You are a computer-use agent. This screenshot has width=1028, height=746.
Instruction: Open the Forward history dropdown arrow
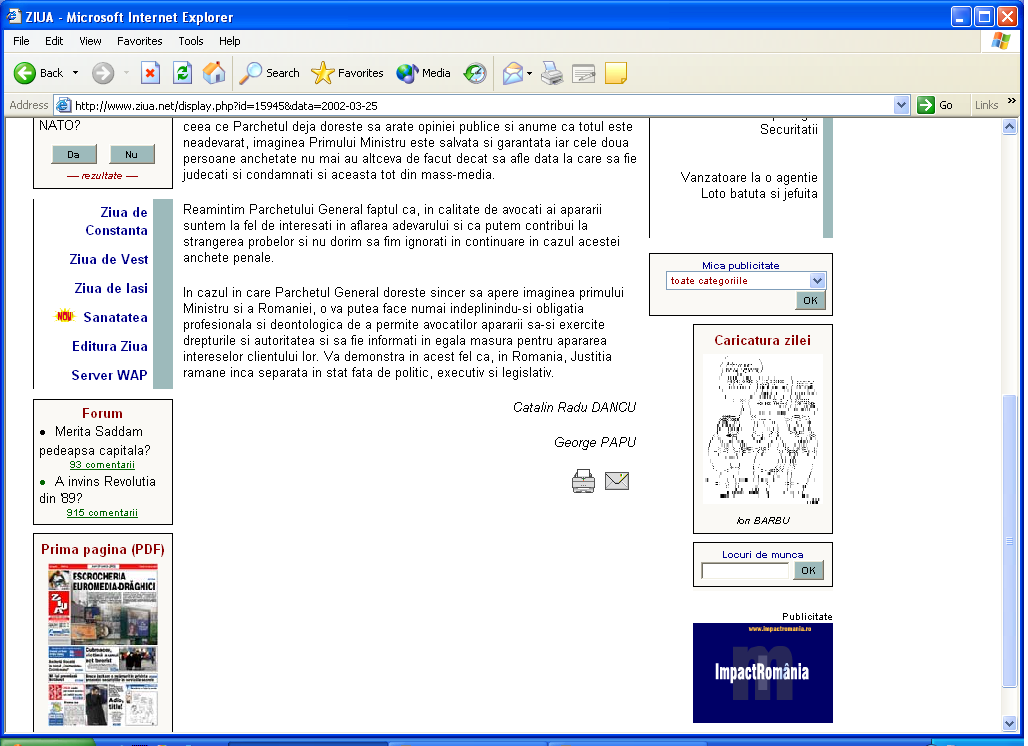coord(126,73)
